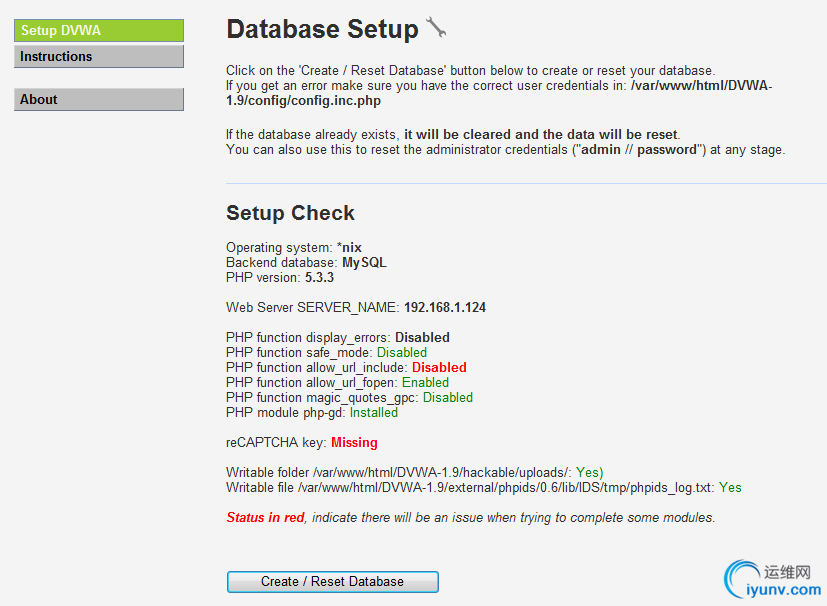
Task: Click the phpids_log.txt writable file line
Action: coord(484,487)
